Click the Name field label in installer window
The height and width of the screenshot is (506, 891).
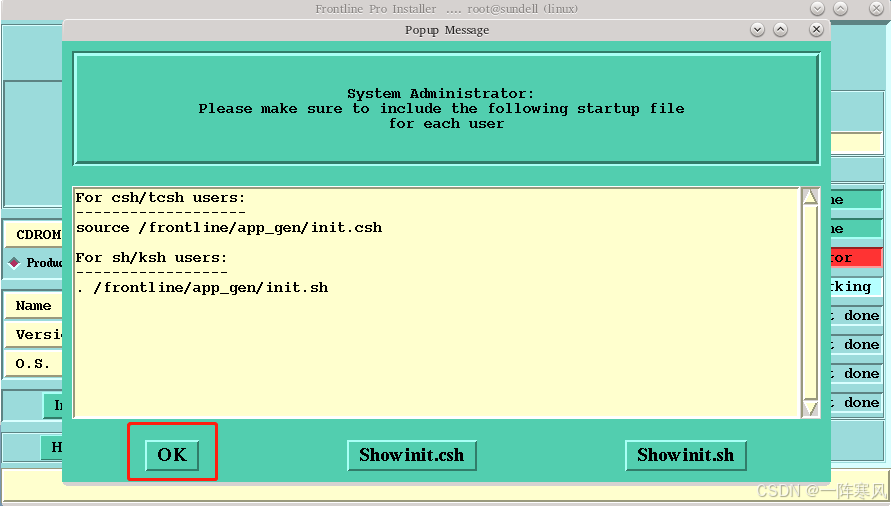[34, 306]
